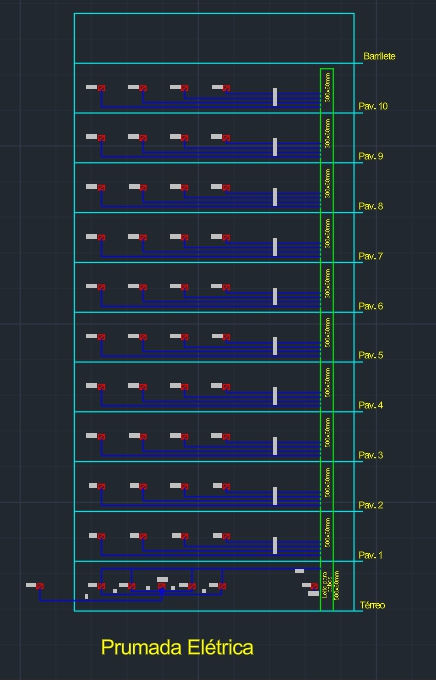This screenshot has width=436, height=680.
Task: Select the 'Prumada Elétrica' title text
Action: click(x=177, y=647)
